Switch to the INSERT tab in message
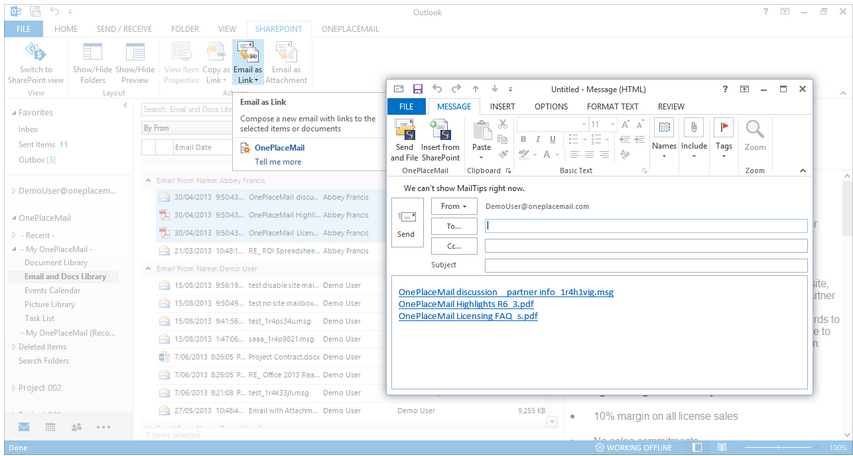Viewport: 853px width, 456px height. pyautogui.click(x=503, y=106)
